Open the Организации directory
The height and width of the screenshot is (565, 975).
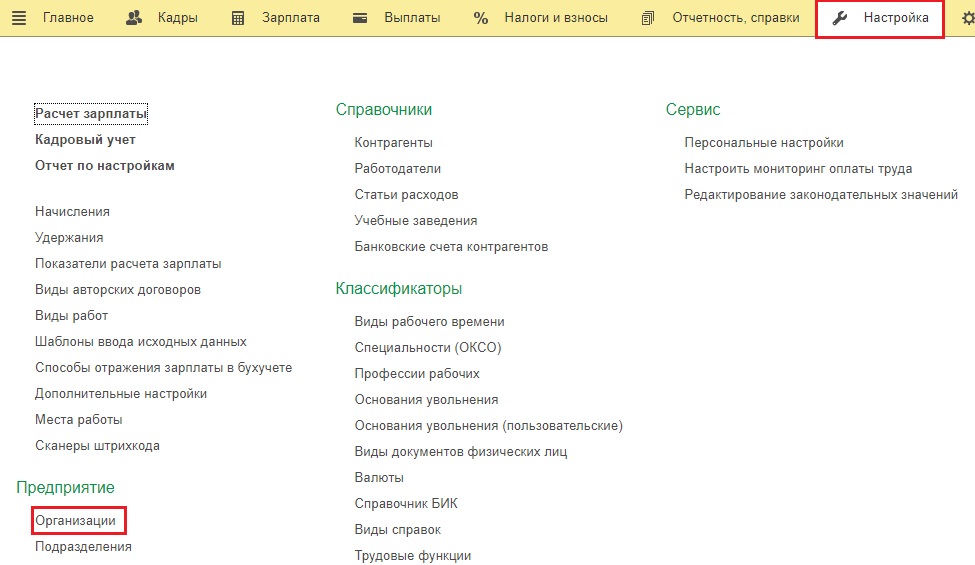pyautogui.click(x=75, y=521)
